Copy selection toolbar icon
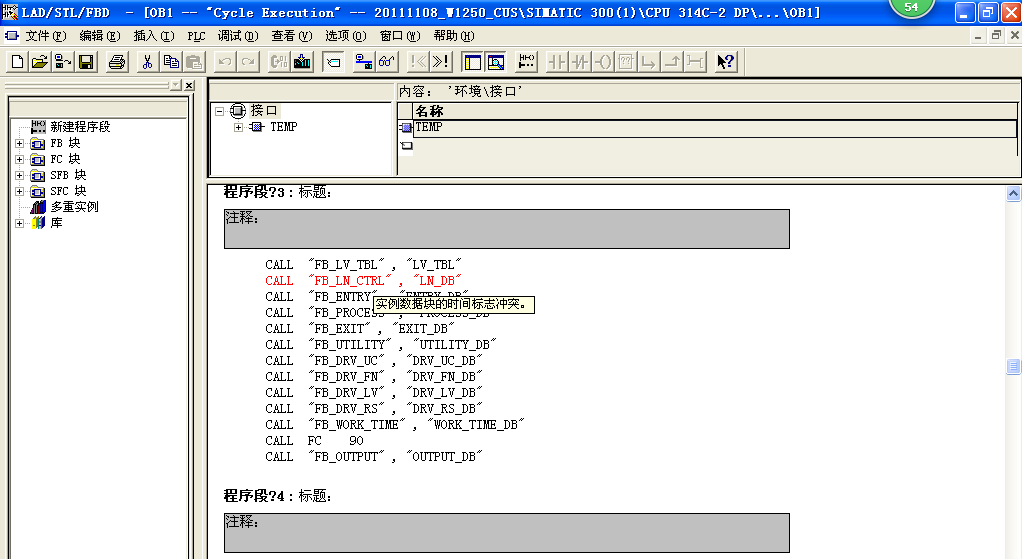Viewport: 1022px width, 559px height. (171, 62)
